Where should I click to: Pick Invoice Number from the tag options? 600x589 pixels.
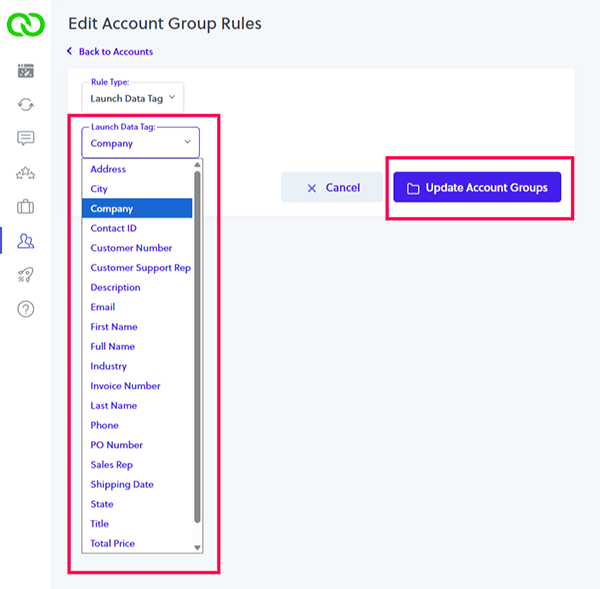tap(137, 386)
